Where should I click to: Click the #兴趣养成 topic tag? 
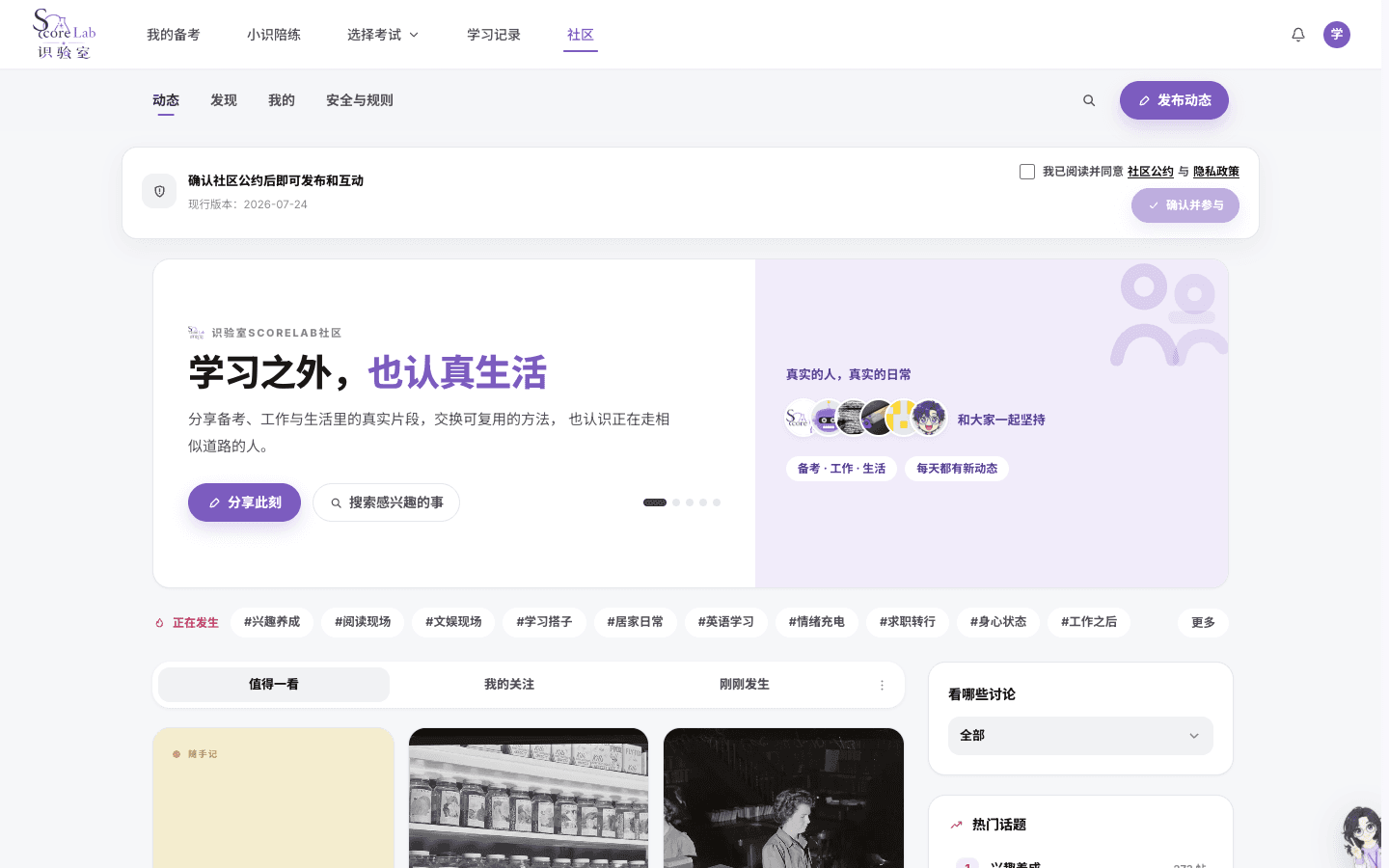coord(272,622)
